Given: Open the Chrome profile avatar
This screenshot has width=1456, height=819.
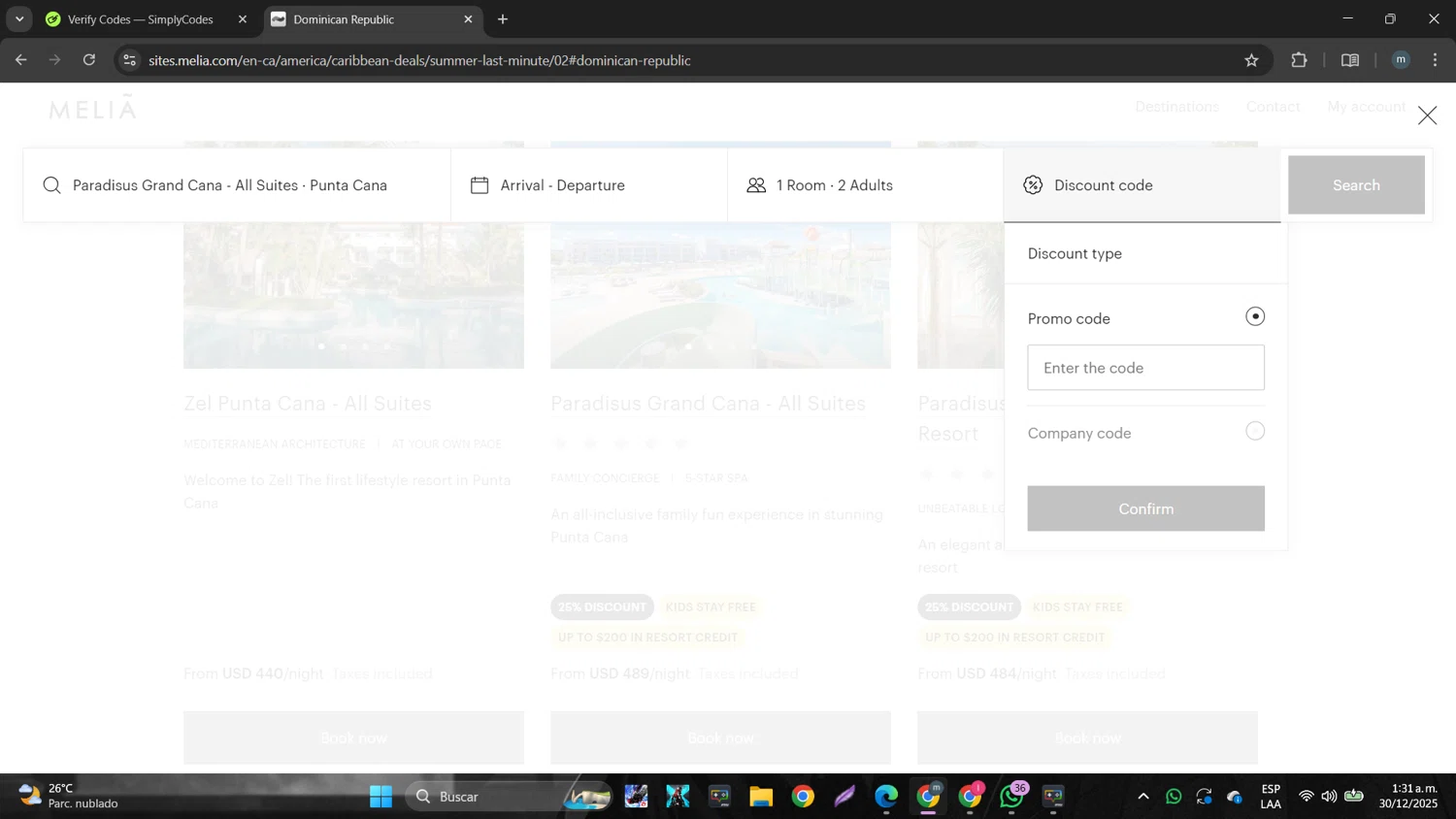Looking at the screenshot, I should [1401, 60].
